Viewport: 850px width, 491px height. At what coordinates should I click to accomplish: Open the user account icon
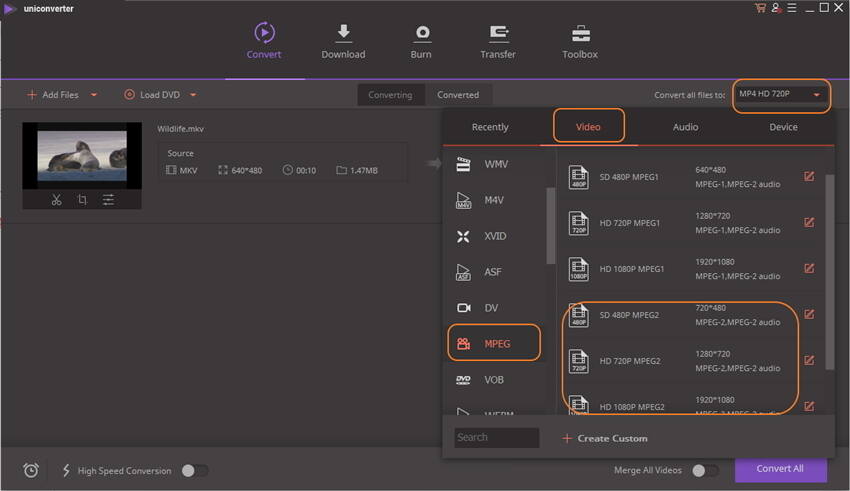click(776, 8)
